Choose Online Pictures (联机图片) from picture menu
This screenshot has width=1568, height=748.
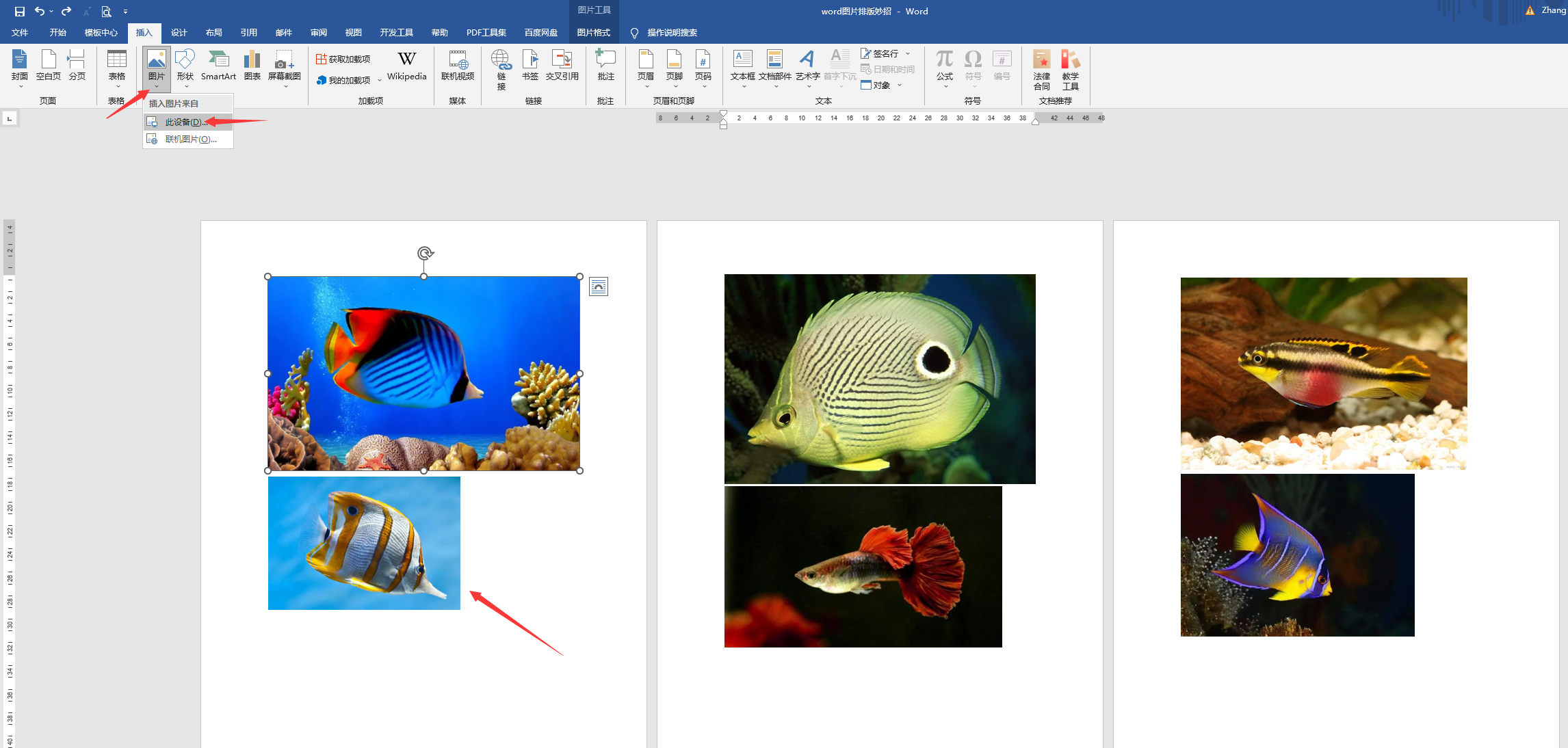pos(188,139)
